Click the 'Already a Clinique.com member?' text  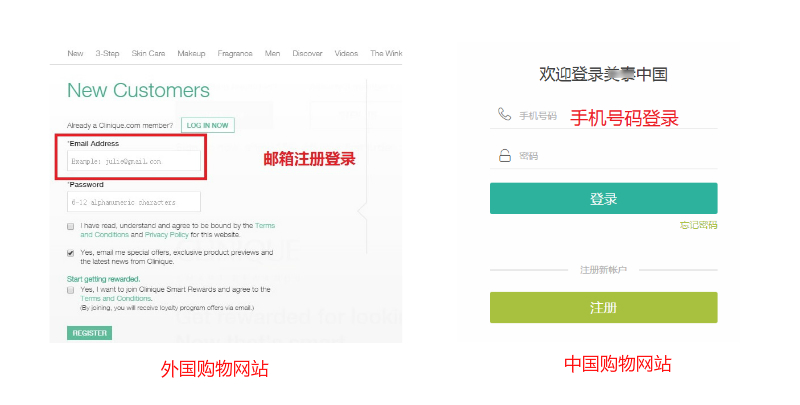tap(120, 125)
